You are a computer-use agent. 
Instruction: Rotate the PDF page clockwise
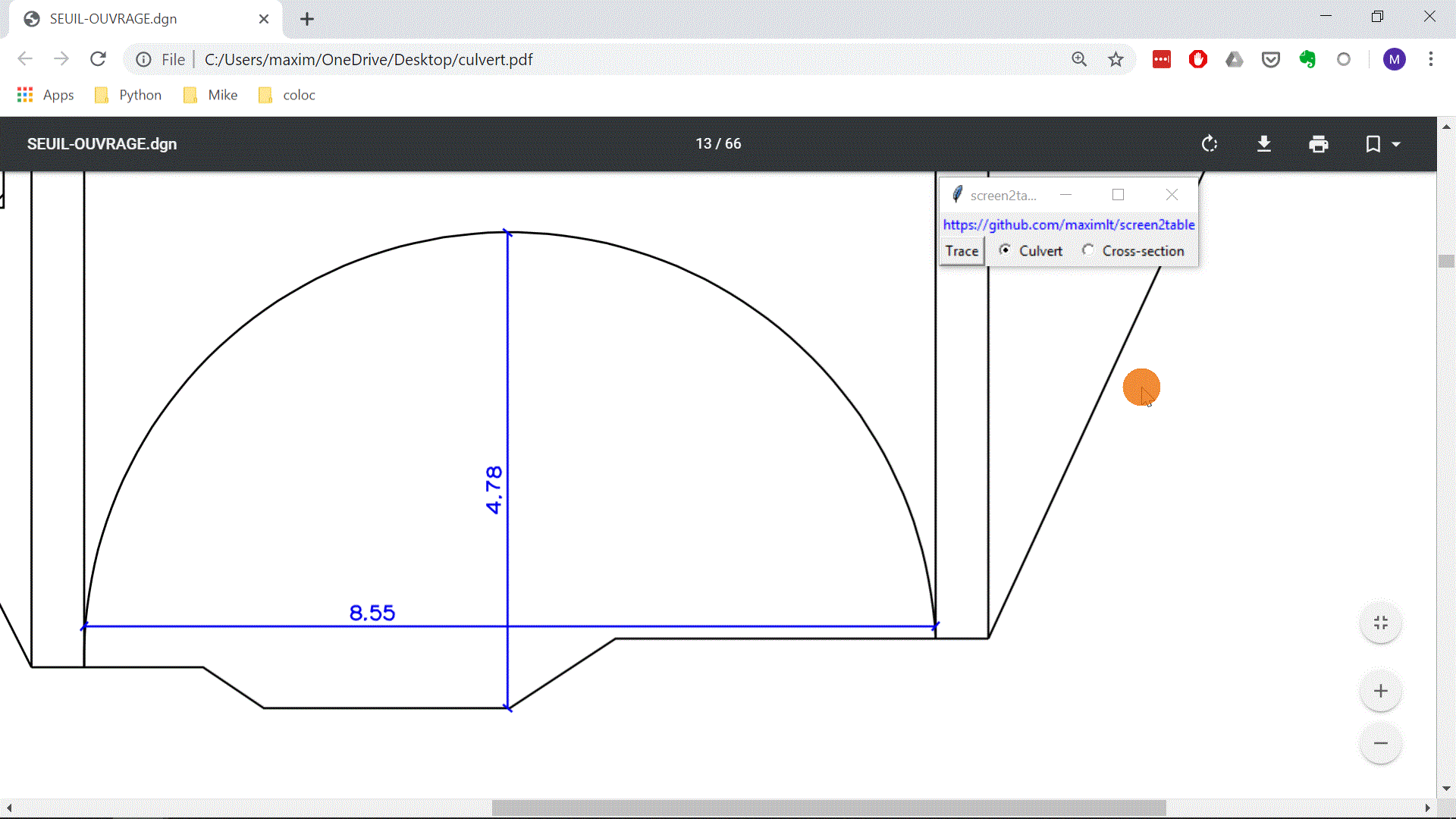[x=1210, y=144]
